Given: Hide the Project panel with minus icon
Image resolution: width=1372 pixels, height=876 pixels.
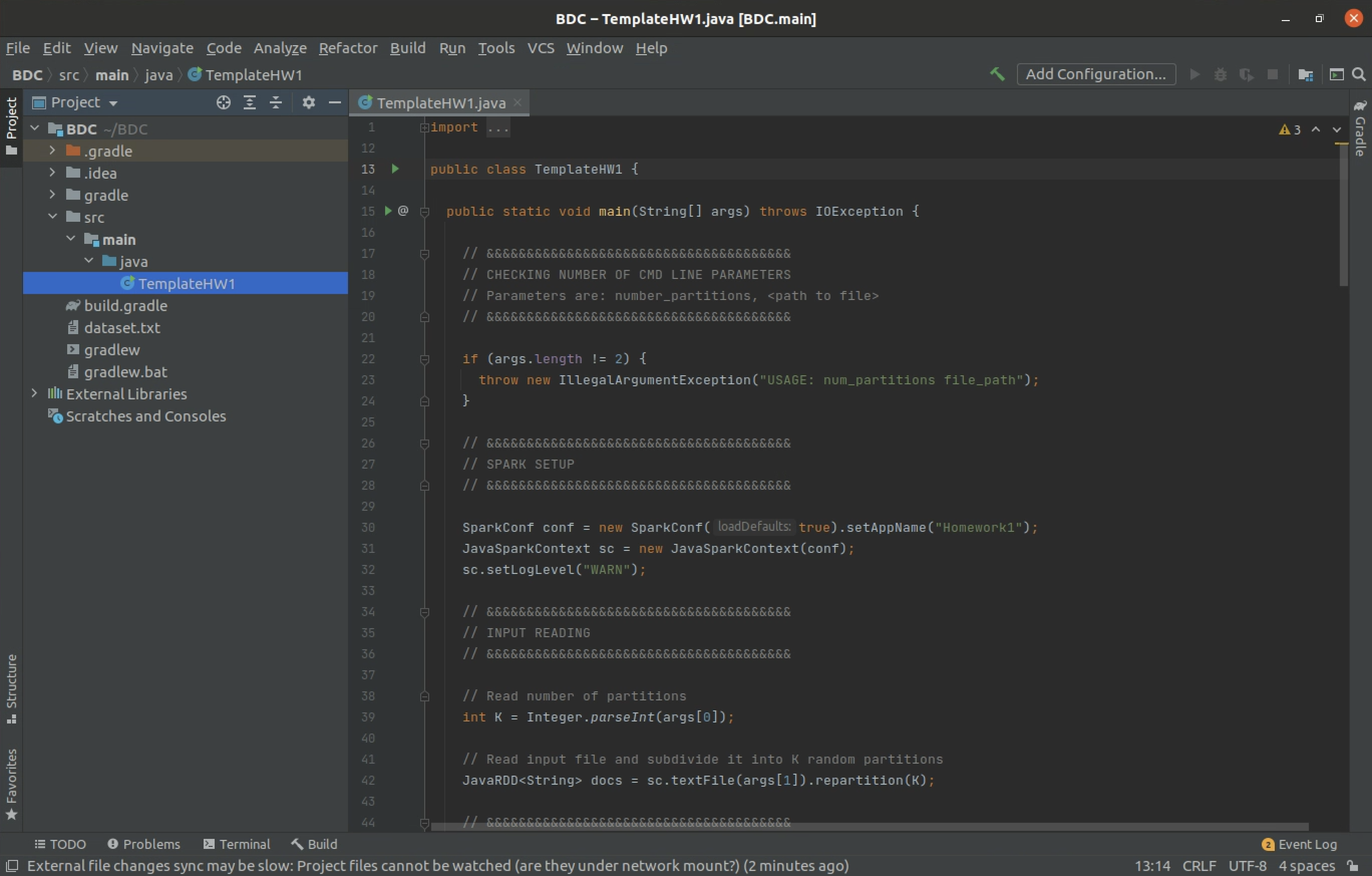Looking at the screenshot, I should [335, 102].
